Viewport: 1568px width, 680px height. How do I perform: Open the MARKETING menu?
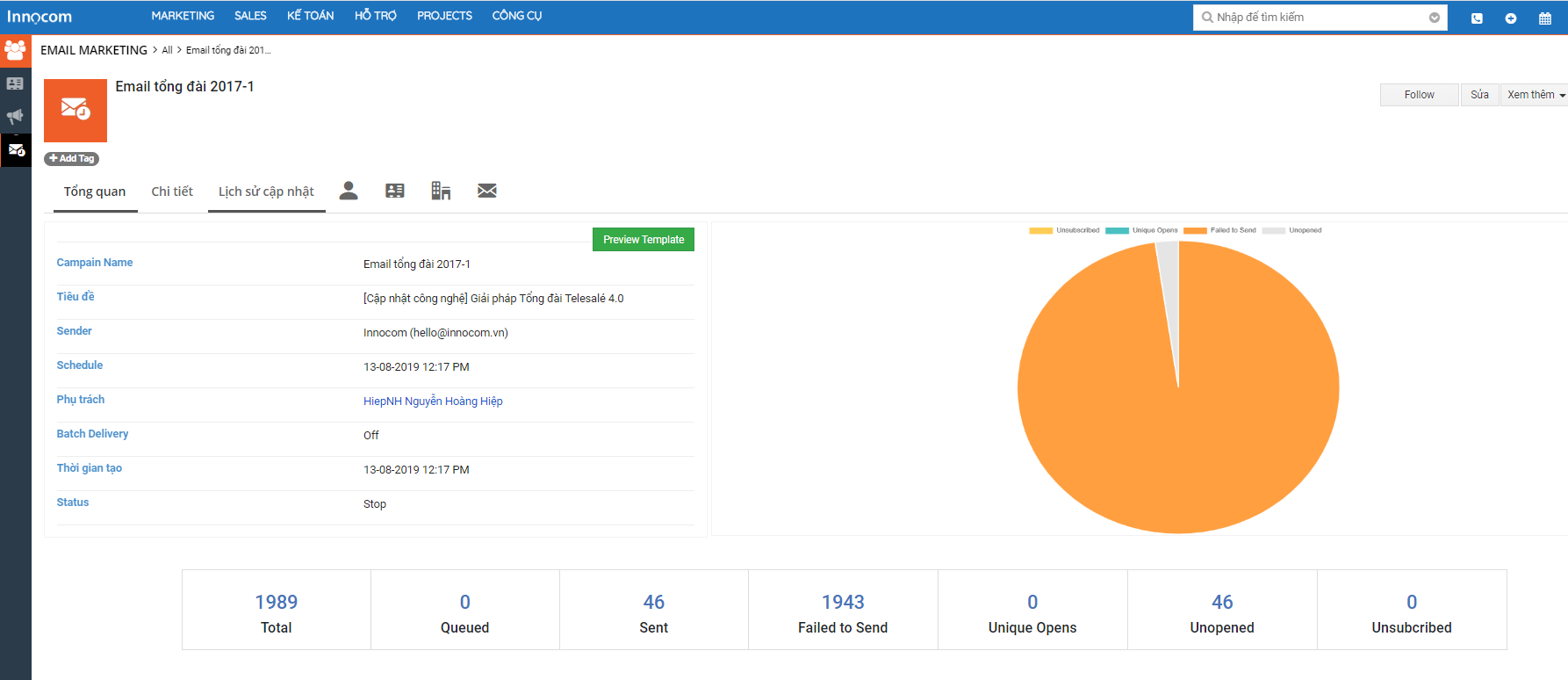183,16
